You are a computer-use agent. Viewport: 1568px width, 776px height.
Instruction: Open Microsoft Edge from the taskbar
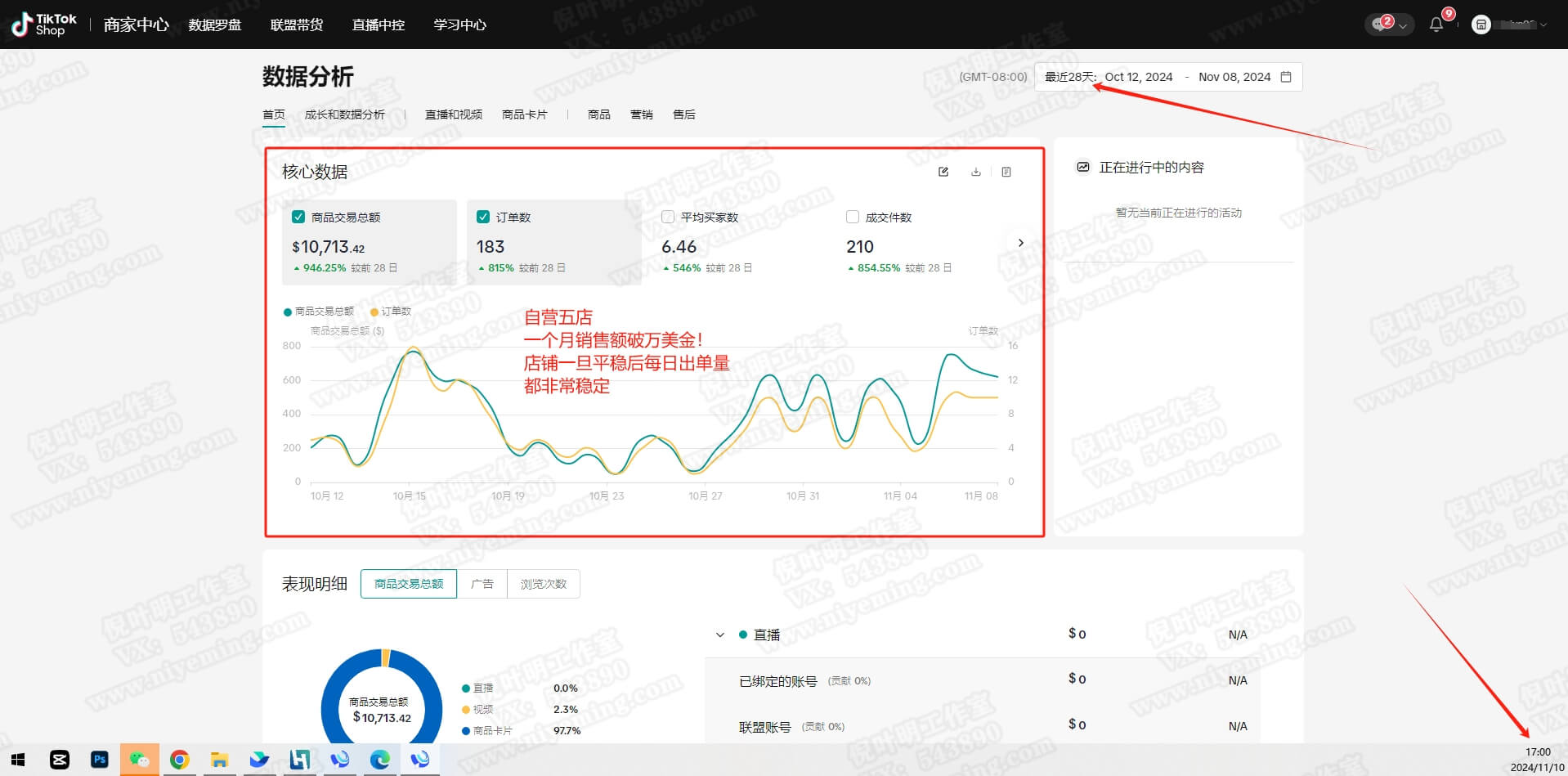click(379, 760)
